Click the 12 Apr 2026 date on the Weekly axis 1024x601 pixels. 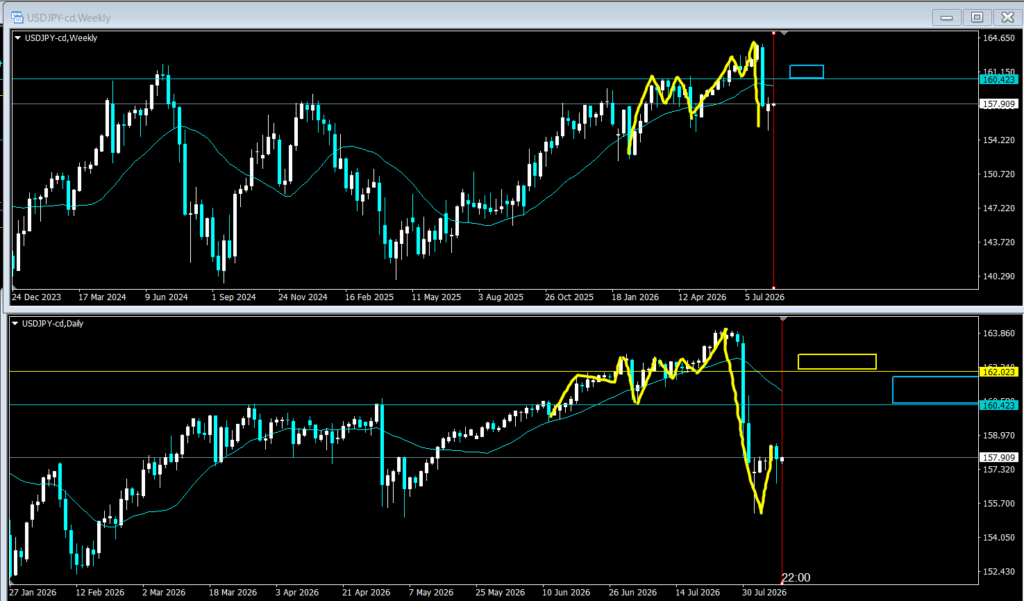pos(703,297)
